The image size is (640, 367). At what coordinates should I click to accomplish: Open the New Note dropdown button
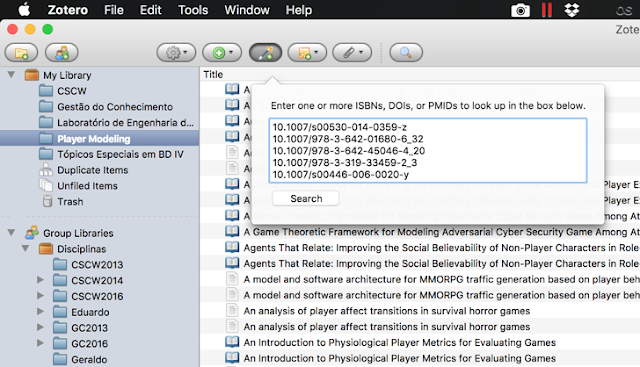(x=307, y=53)
